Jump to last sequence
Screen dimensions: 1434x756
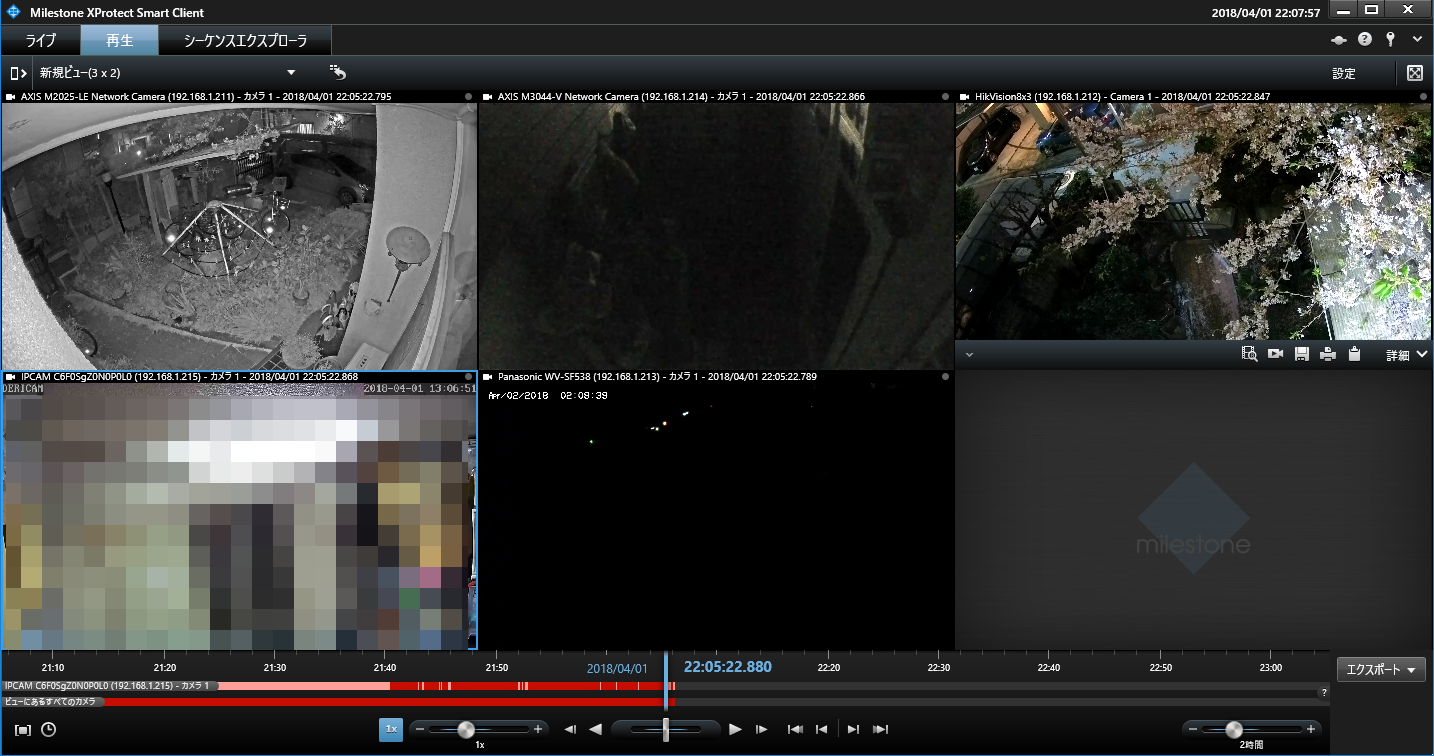click(880, 729)
